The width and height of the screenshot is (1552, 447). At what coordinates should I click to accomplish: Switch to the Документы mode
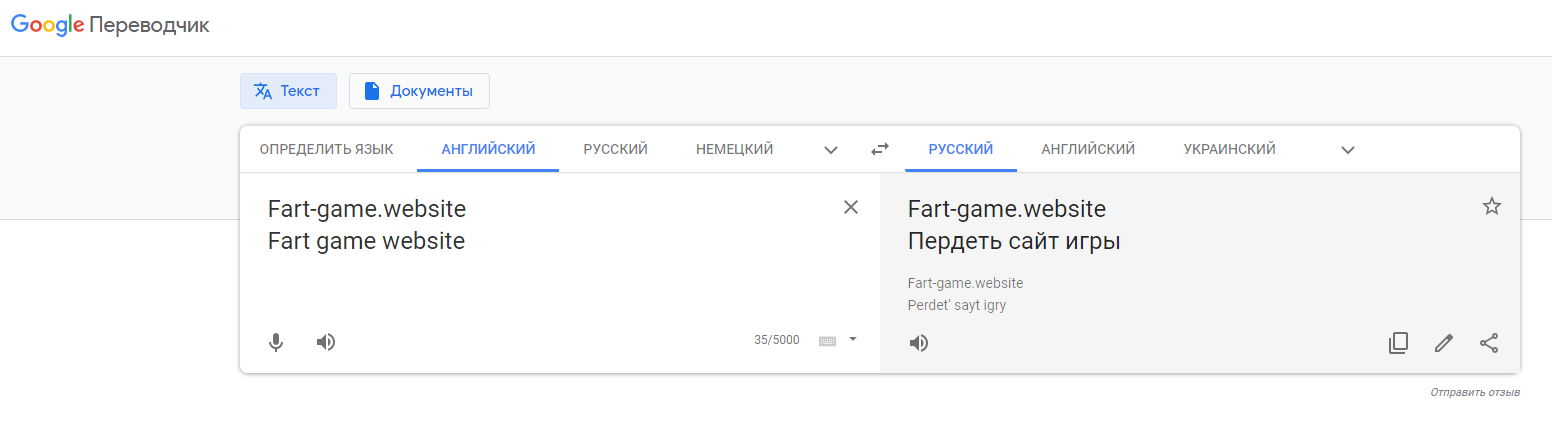tap(419, 91)
